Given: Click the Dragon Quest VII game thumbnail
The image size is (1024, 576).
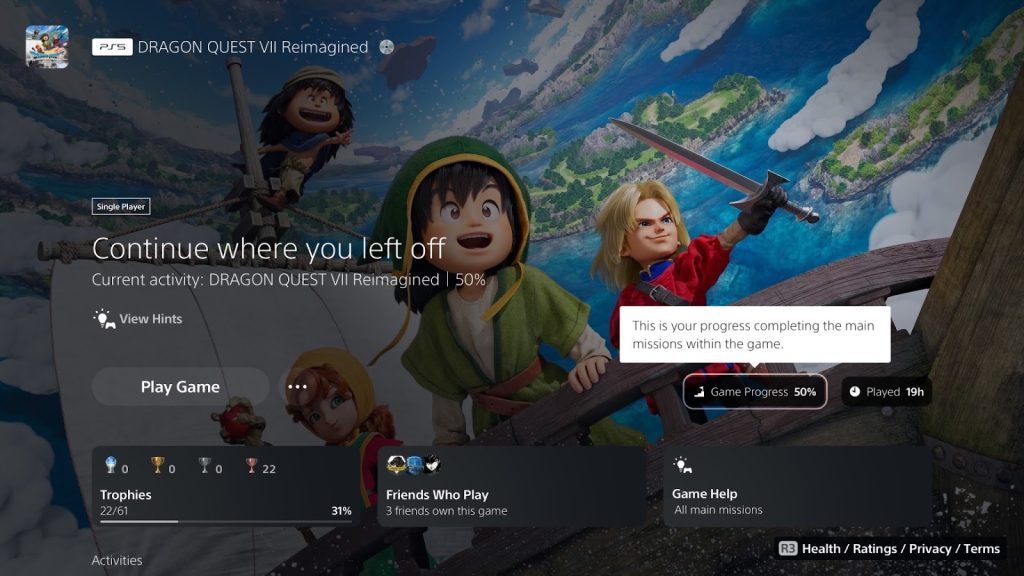Looking at the screenshot, I should [47, 47].
